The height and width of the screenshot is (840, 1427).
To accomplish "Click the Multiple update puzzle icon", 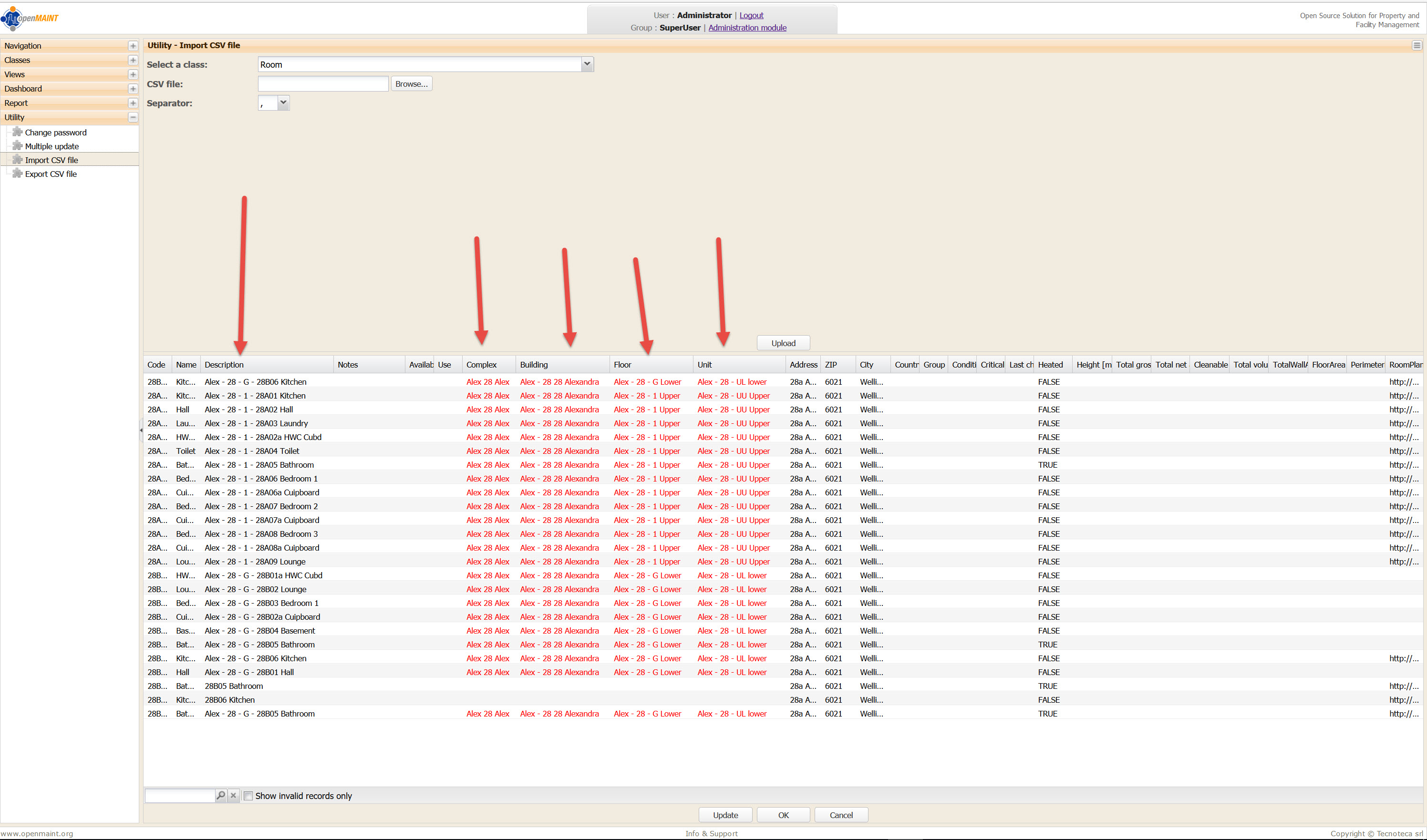I will [18, 146].
